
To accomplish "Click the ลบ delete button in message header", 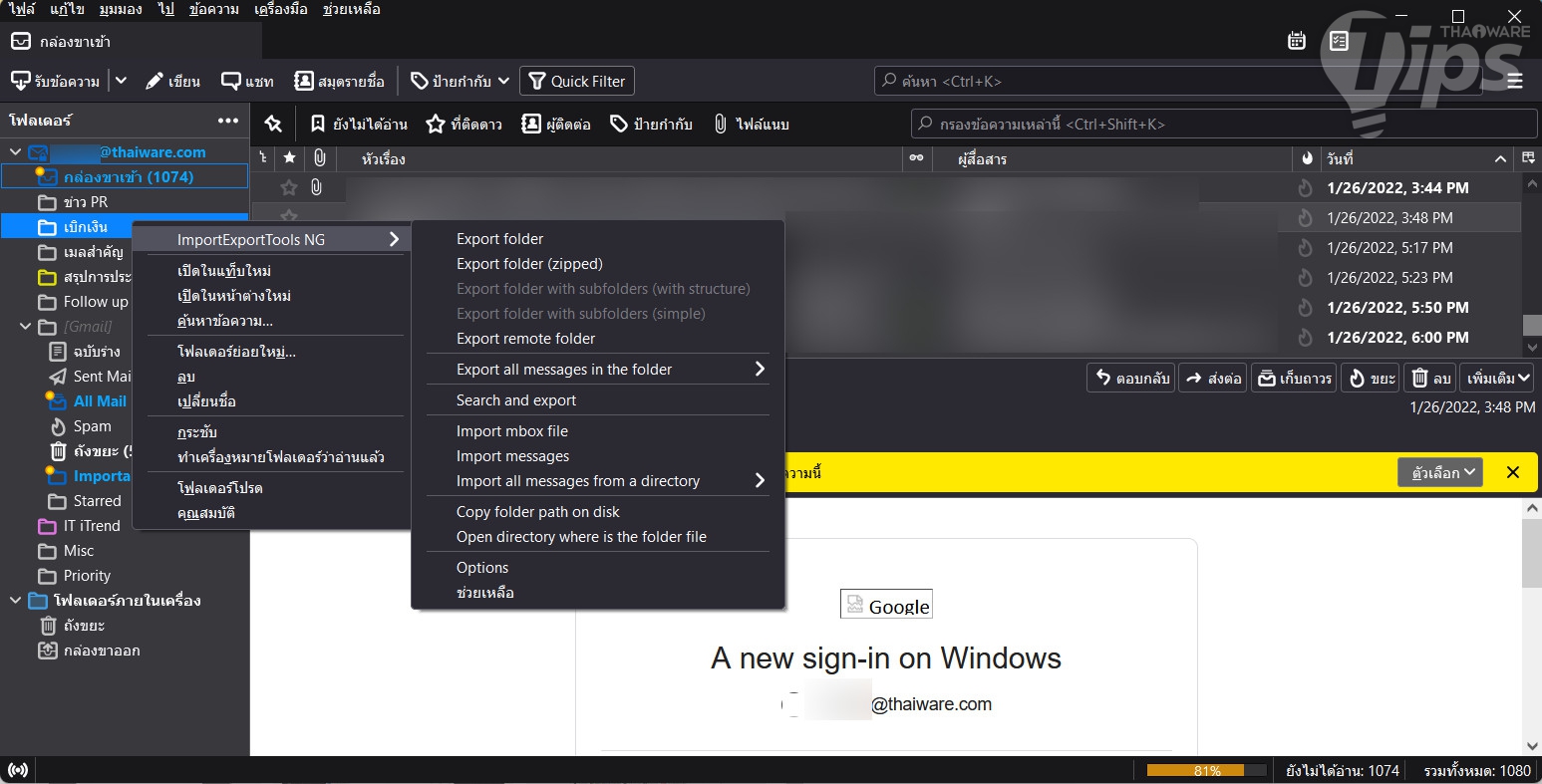I will click(x=1430, y=378).
